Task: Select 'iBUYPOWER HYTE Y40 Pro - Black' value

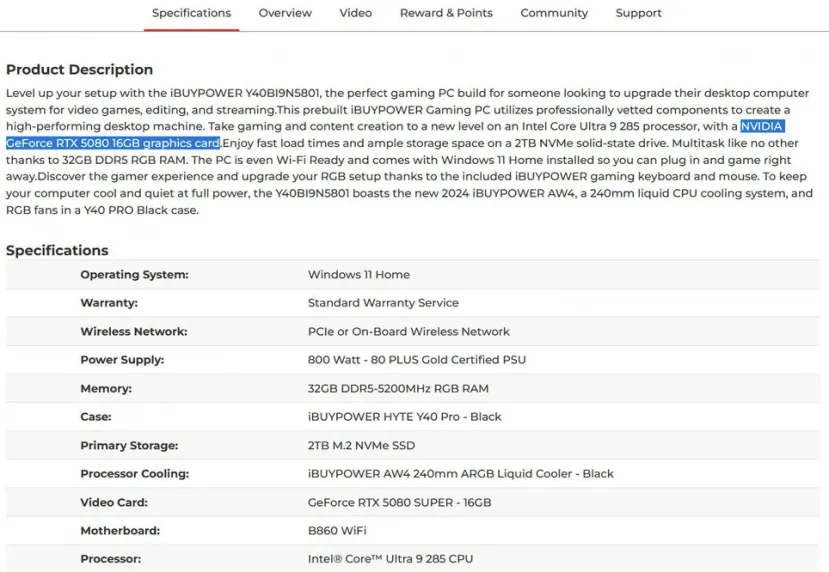Action: click(404, 417)
